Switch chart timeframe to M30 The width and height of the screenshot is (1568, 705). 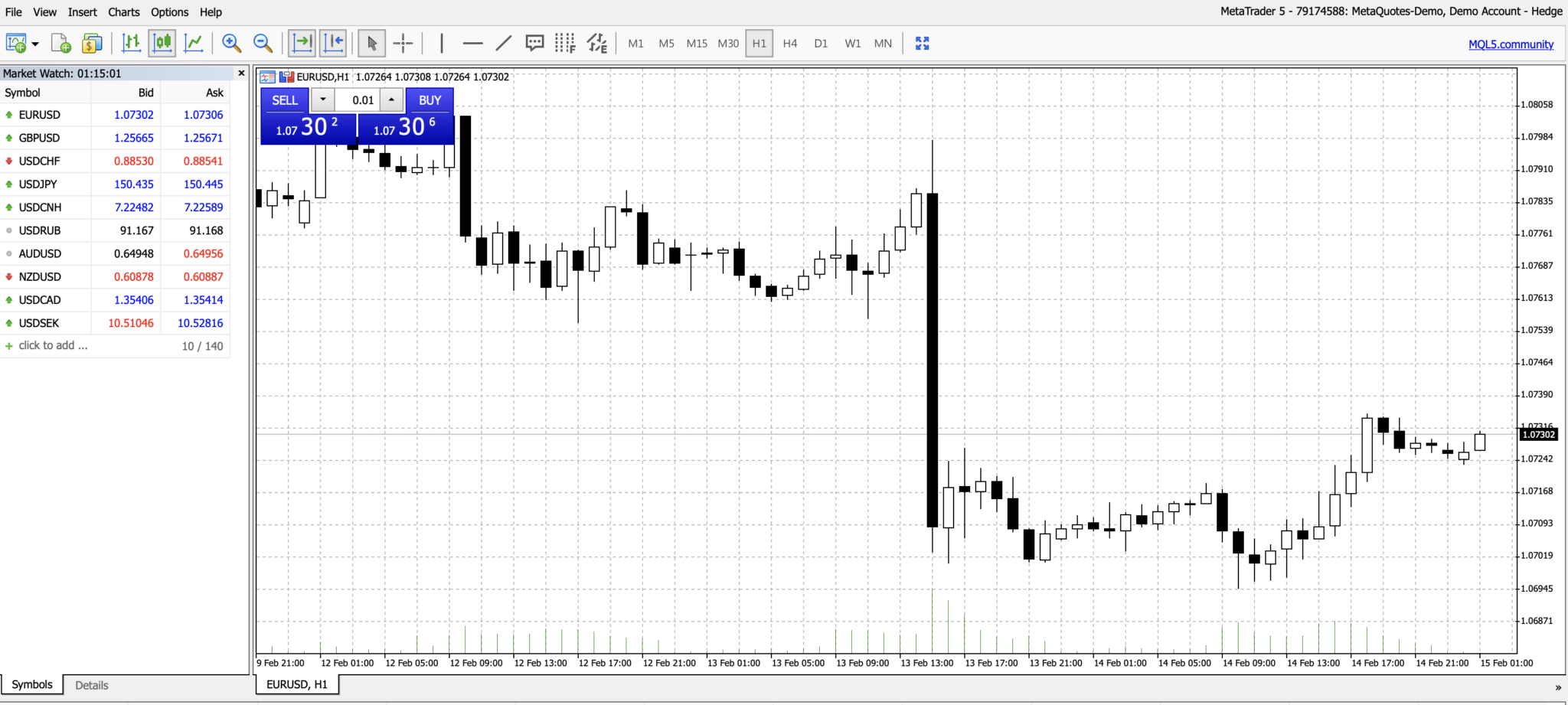tap(728, 44)
